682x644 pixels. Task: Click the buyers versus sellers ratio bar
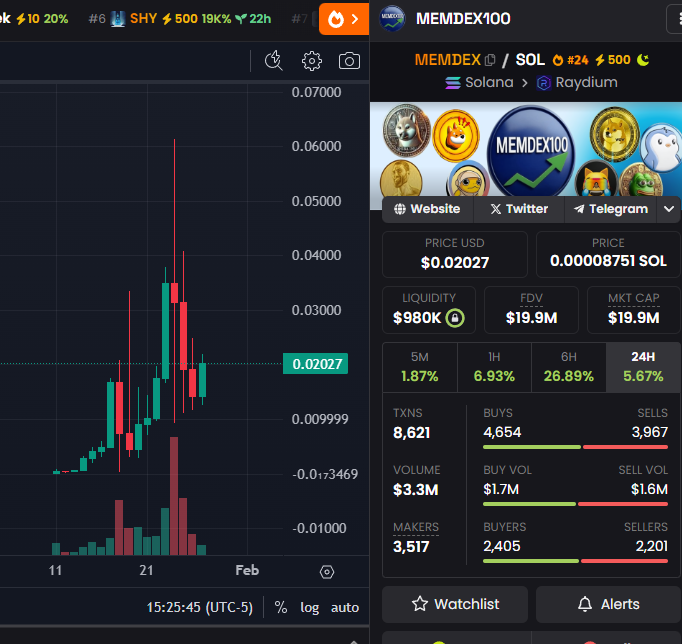pos(575,561)
